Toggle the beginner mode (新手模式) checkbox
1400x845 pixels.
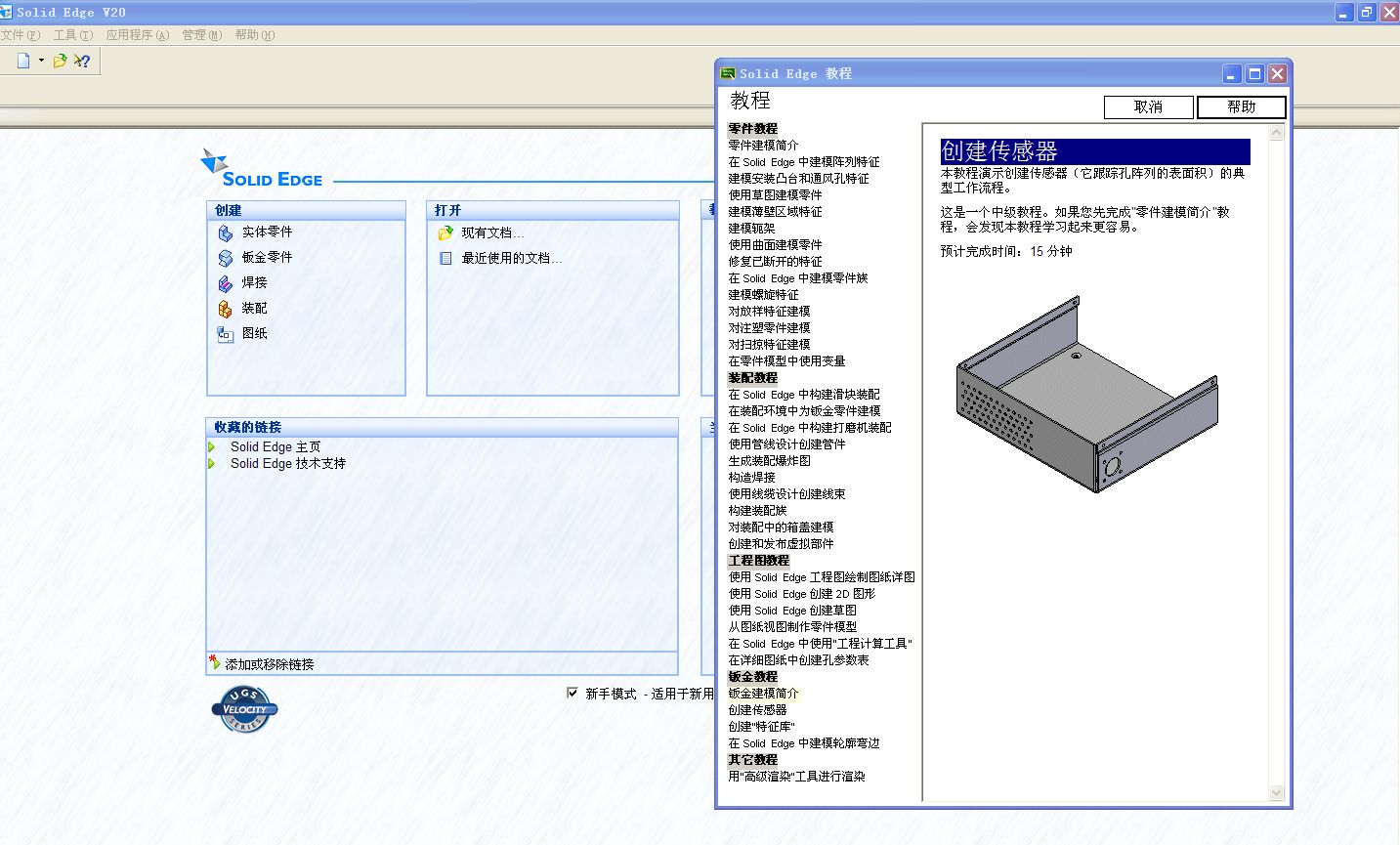[x=573, y=693]
